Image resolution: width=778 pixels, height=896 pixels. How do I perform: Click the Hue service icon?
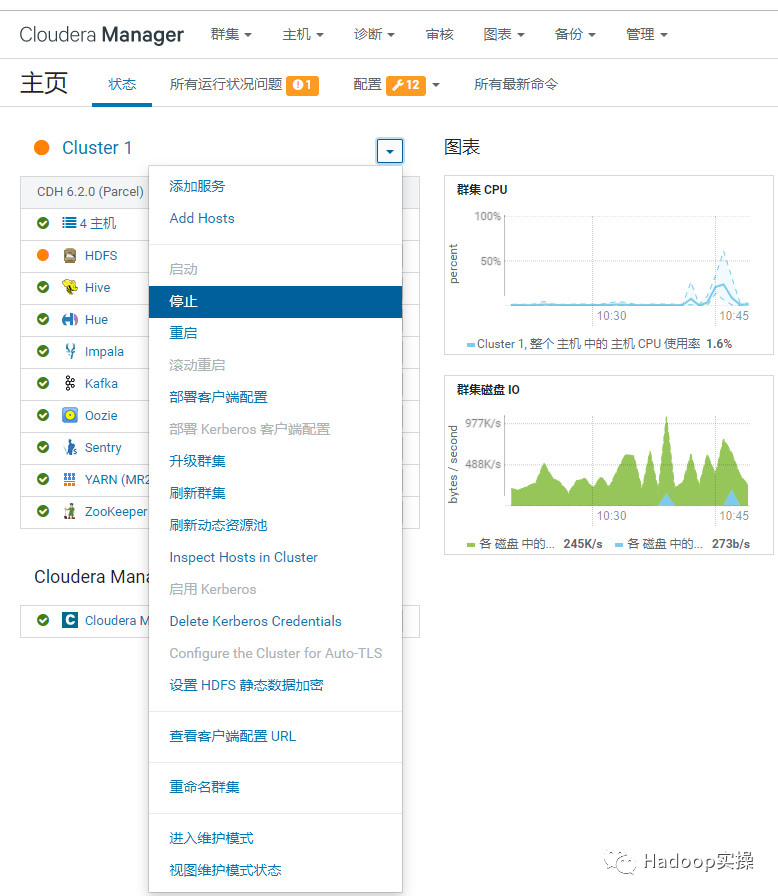pyautogui.click(x=70, y=319)
